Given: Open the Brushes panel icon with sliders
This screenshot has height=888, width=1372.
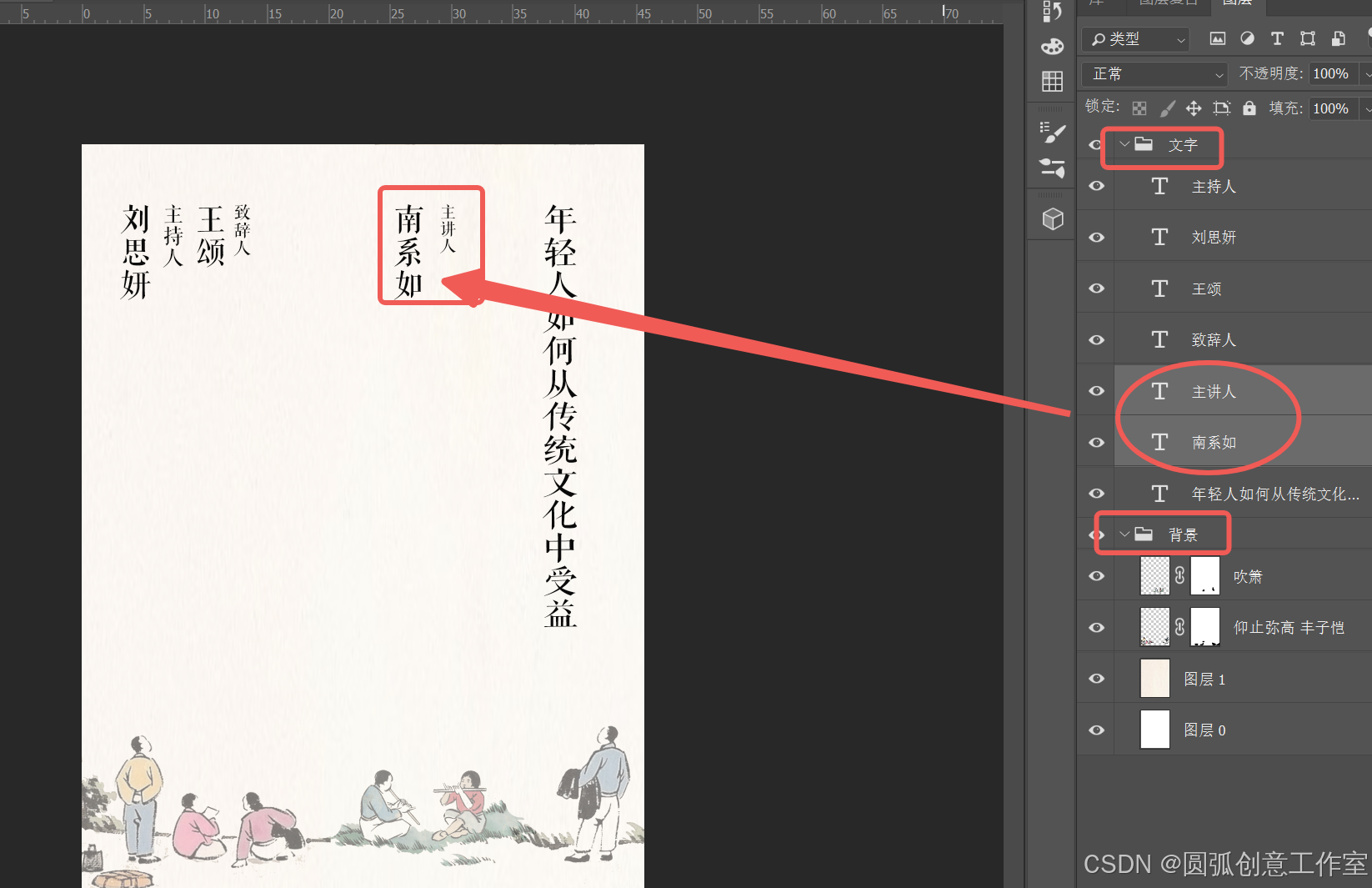Looking at the screenshot, I should point(1053,168).
